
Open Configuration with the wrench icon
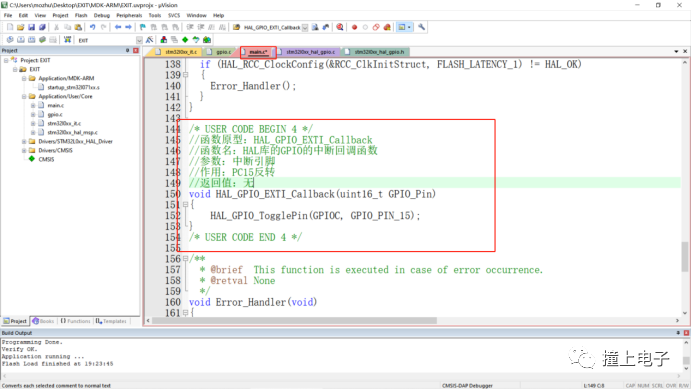(421, 27)
